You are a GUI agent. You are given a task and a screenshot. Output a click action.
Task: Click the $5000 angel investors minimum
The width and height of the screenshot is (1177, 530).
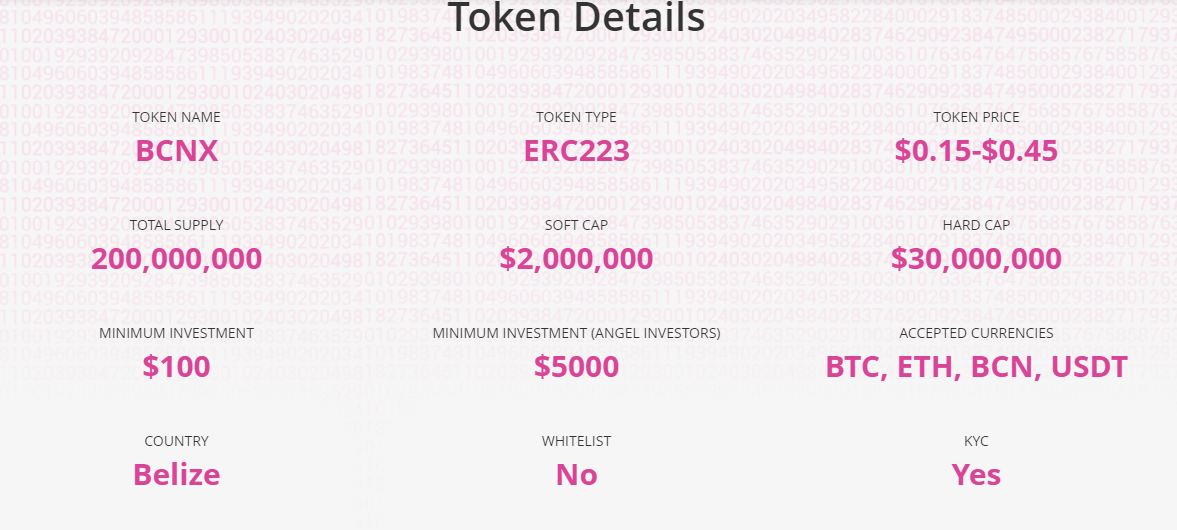pyautogui.click(x=576, y=367)
